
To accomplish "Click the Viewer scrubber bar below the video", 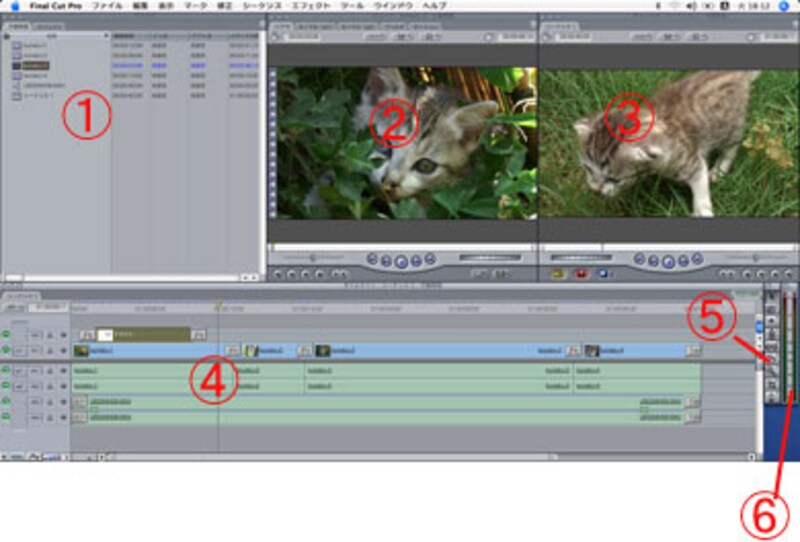I will pos(400,245).
